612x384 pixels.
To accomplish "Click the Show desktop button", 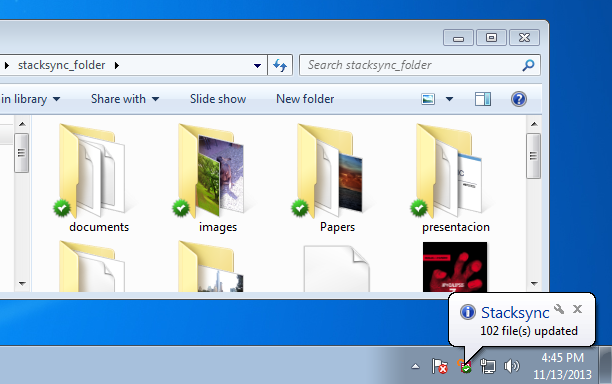I will pos(606,365).
